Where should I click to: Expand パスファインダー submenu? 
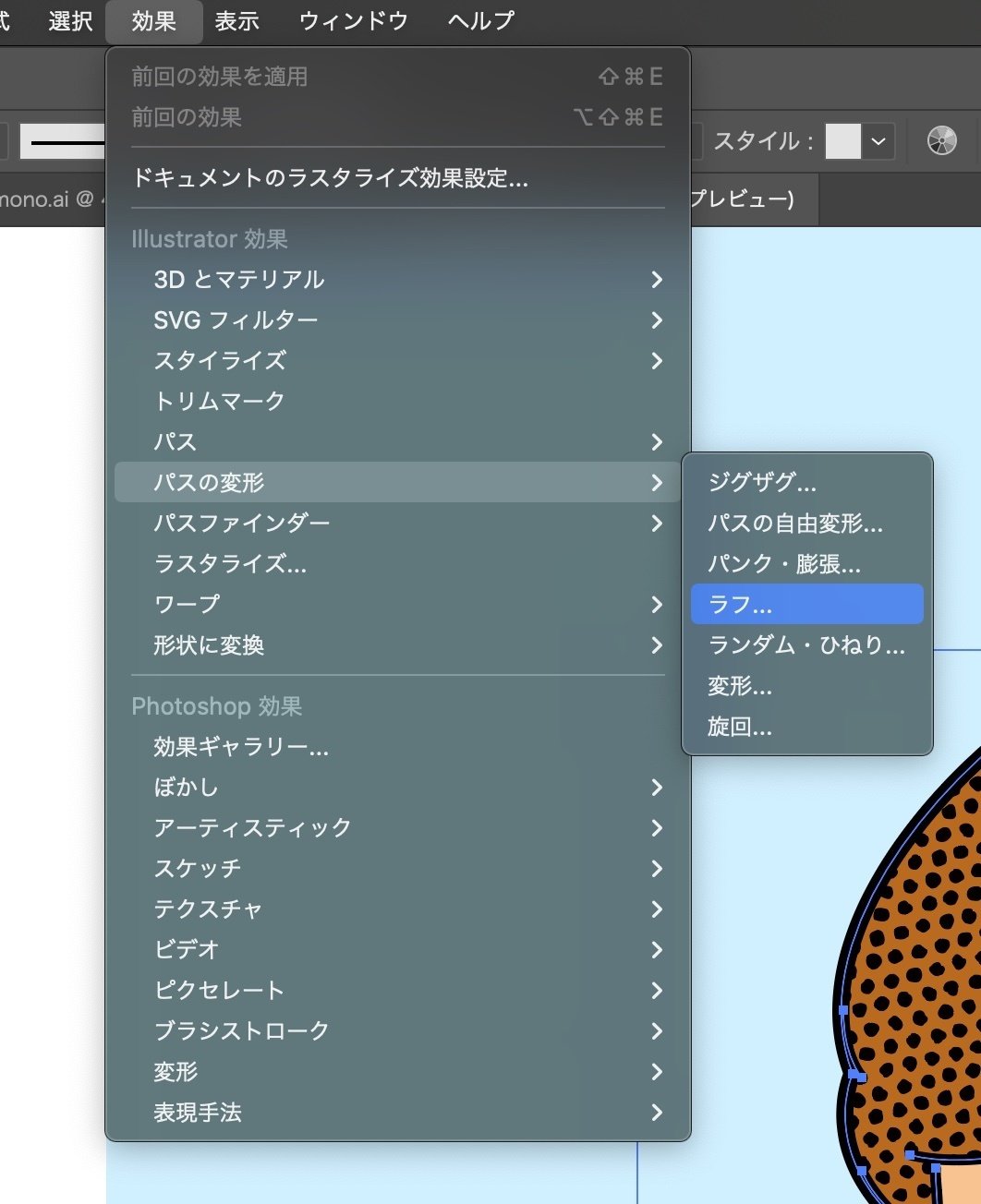398,523
